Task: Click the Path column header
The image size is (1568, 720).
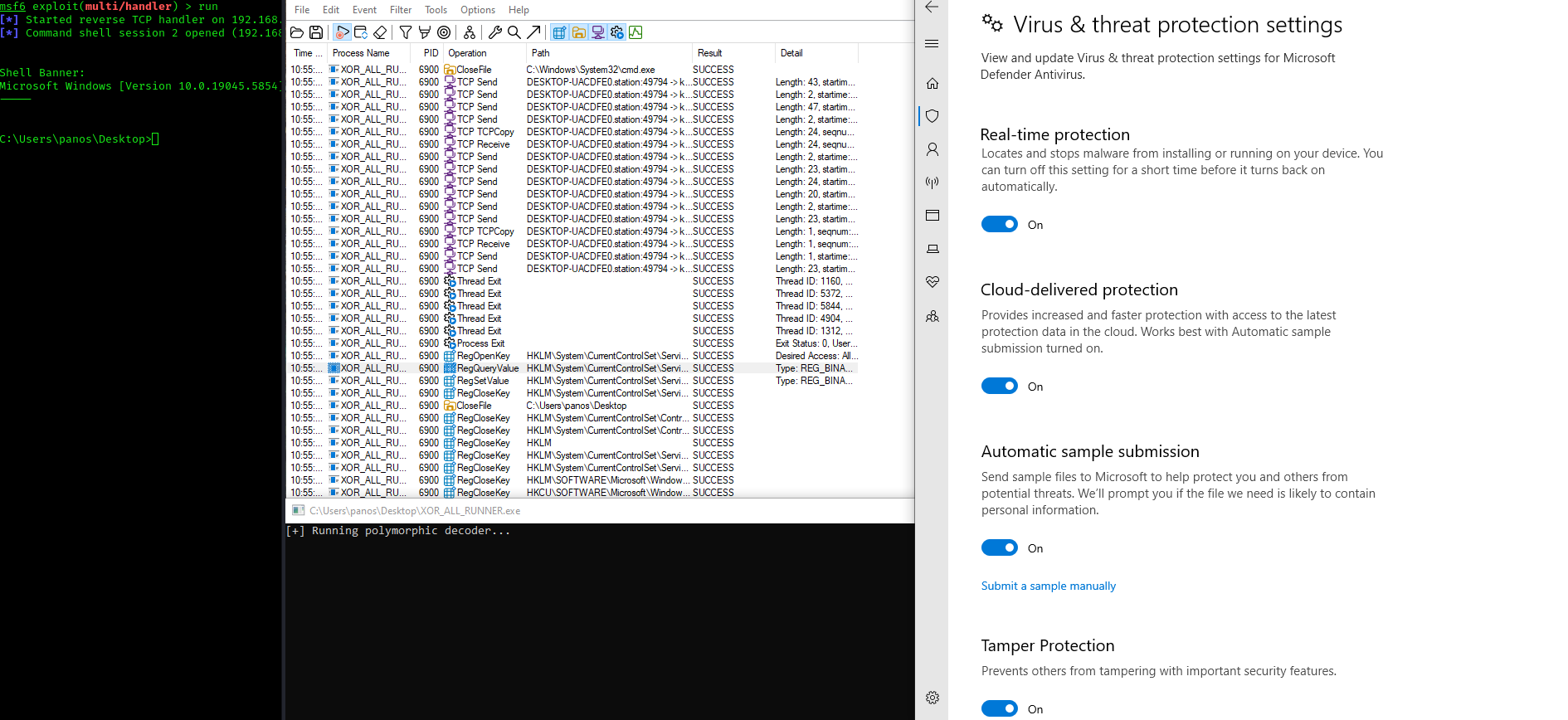Action: coord(608,53)
